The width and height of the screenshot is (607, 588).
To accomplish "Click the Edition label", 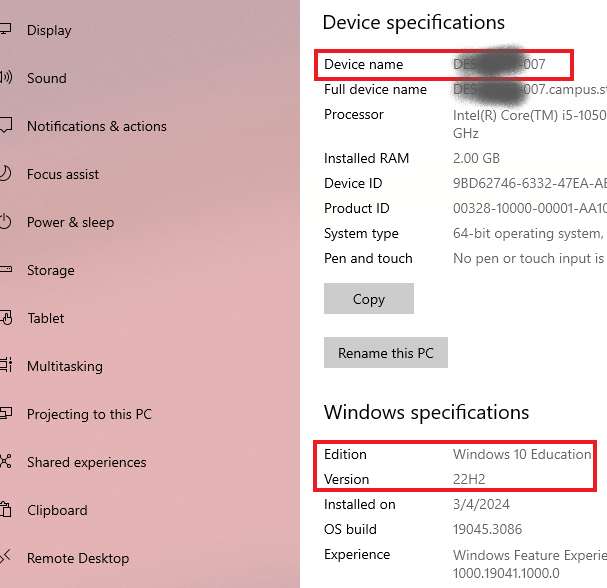I will pos(345,454).
